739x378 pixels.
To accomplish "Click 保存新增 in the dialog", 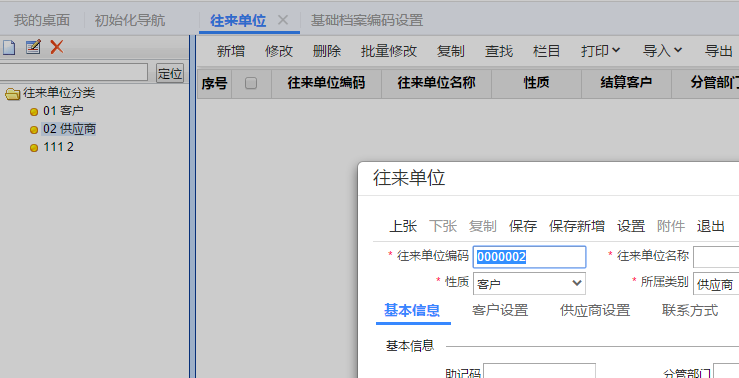I will (577, 226).
